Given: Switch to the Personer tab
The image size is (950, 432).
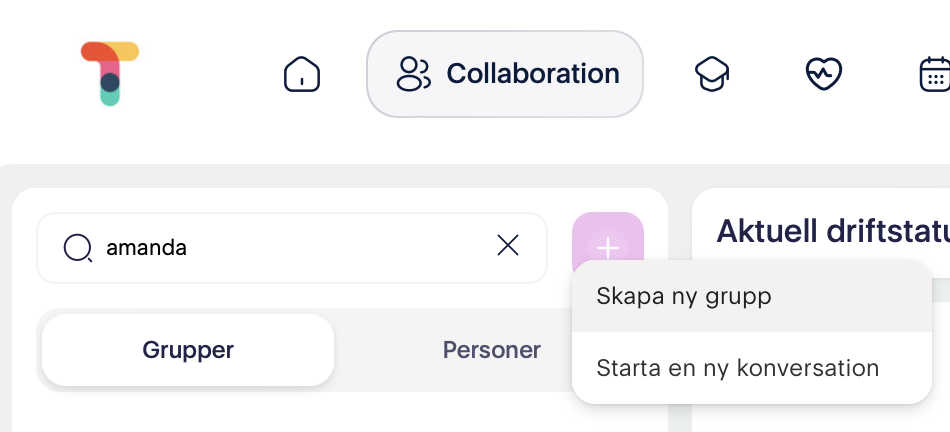Looking at the screenshot, I should [x=491, y=350].
